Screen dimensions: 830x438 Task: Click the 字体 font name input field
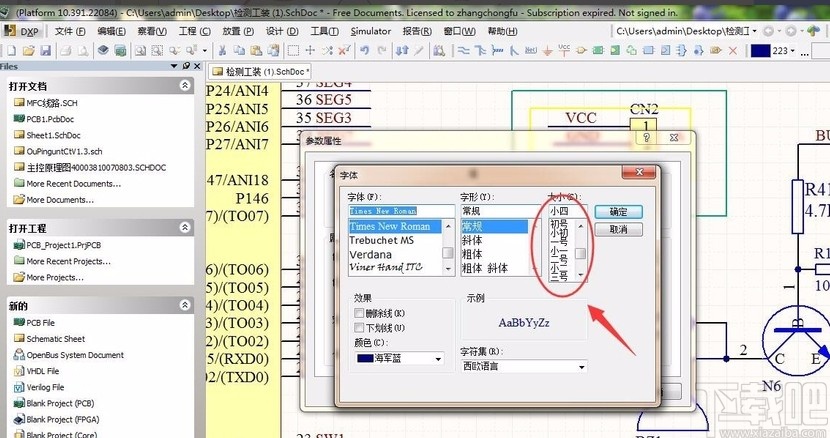[401, 211]
